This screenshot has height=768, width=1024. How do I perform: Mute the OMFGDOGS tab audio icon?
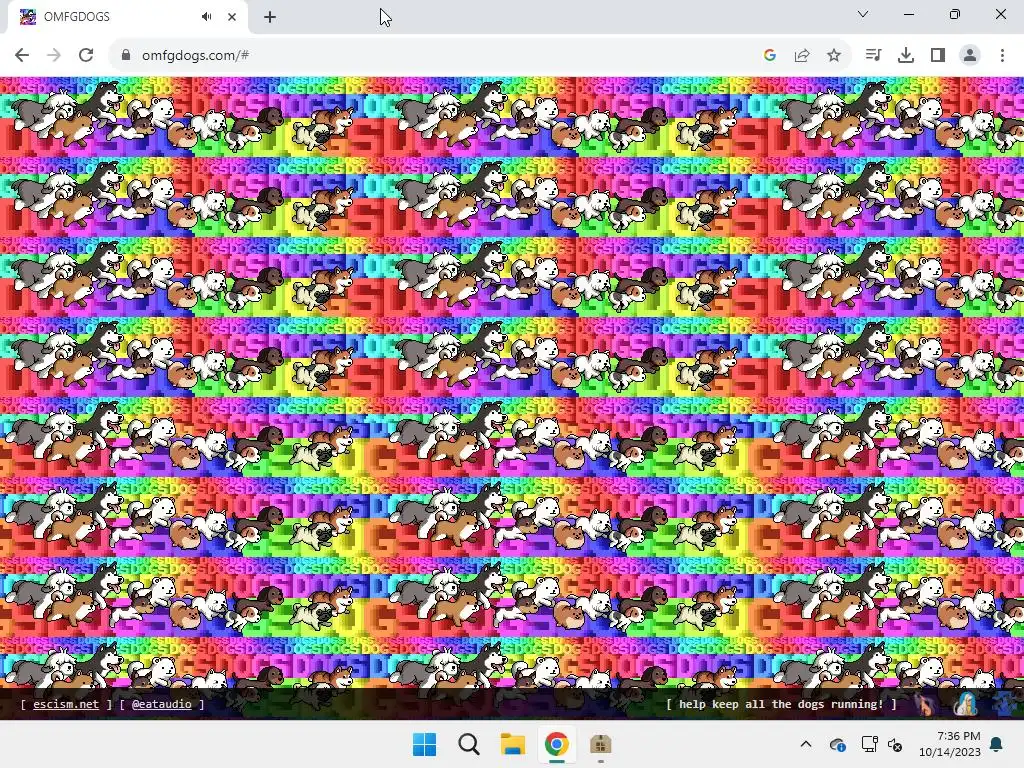[206, 17]
